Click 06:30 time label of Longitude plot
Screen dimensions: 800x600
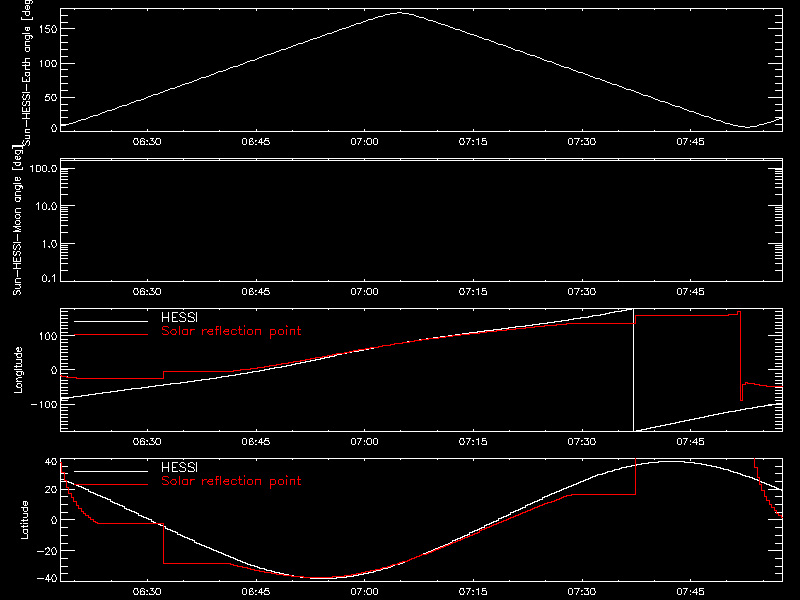[147, 442]
